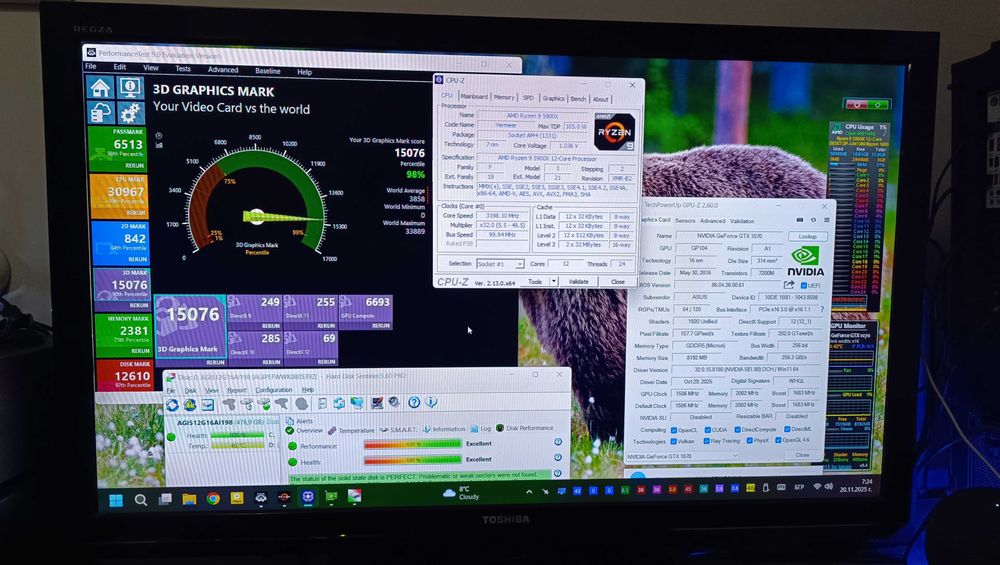The width and height of the screenshot is (1000, 565).
Task: Open the system information monitor icon
Action: pos(130,87)
